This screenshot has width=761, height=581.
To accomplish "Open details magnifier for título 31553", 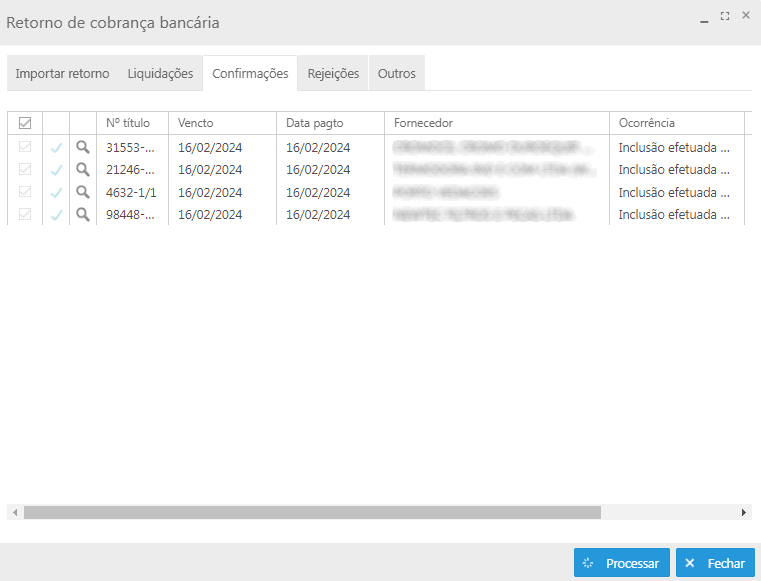I will point(83,146).
